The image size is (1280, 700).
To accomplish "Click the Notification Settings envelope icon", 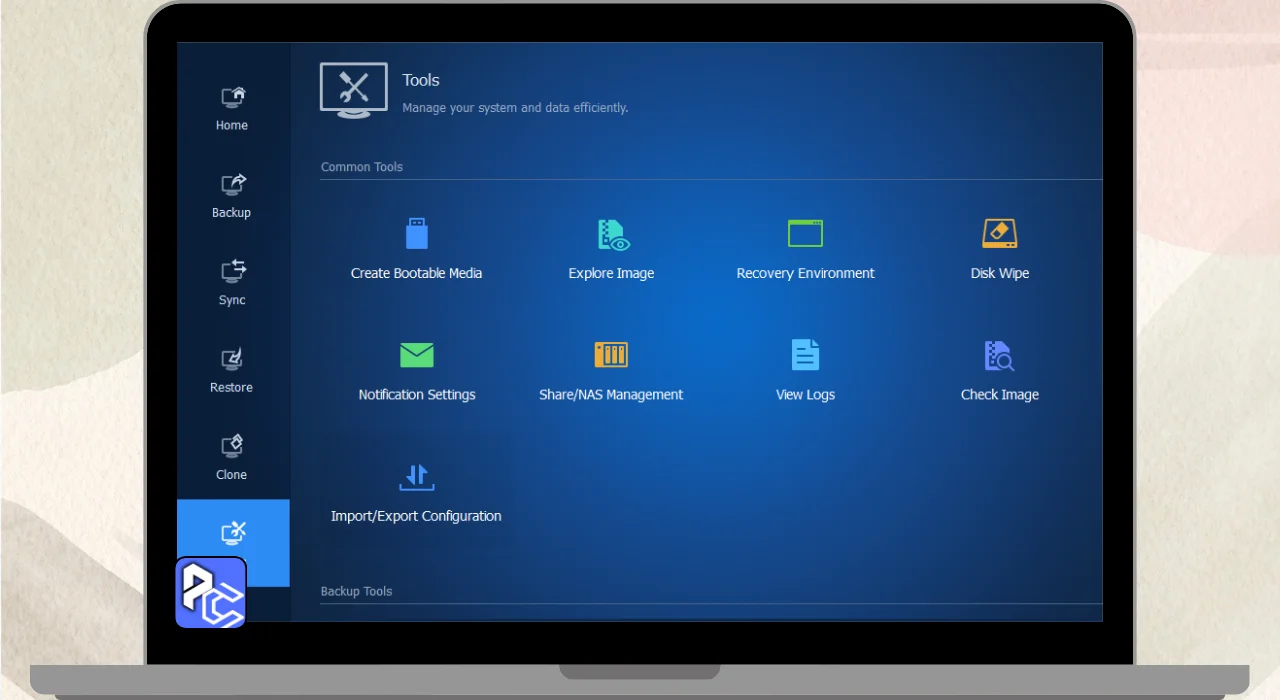I will pyautogui.click(x=417, y=355).
